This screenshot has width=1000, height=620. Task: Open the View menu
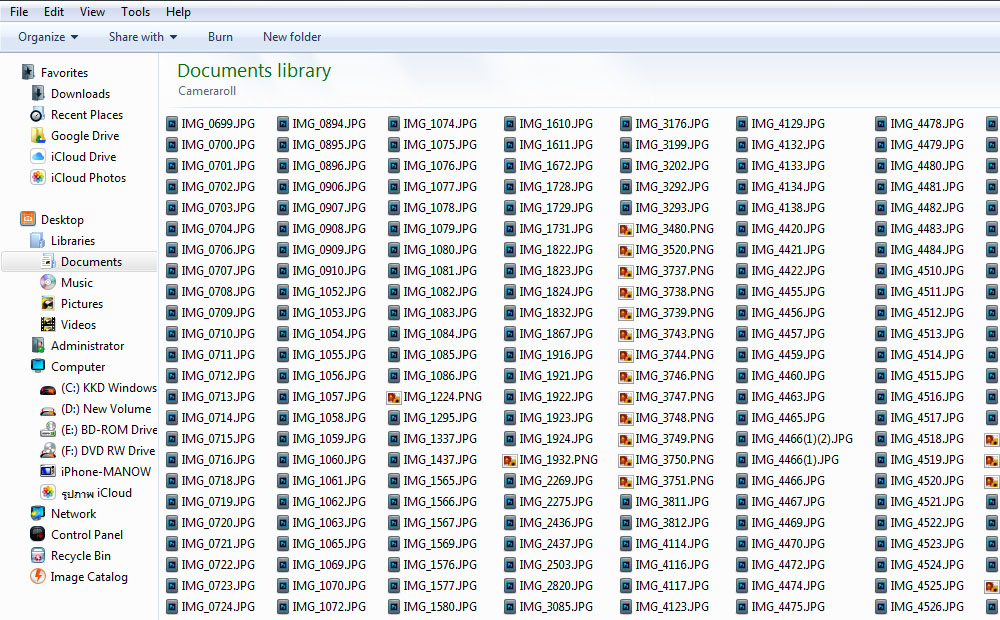pos(92,11)
